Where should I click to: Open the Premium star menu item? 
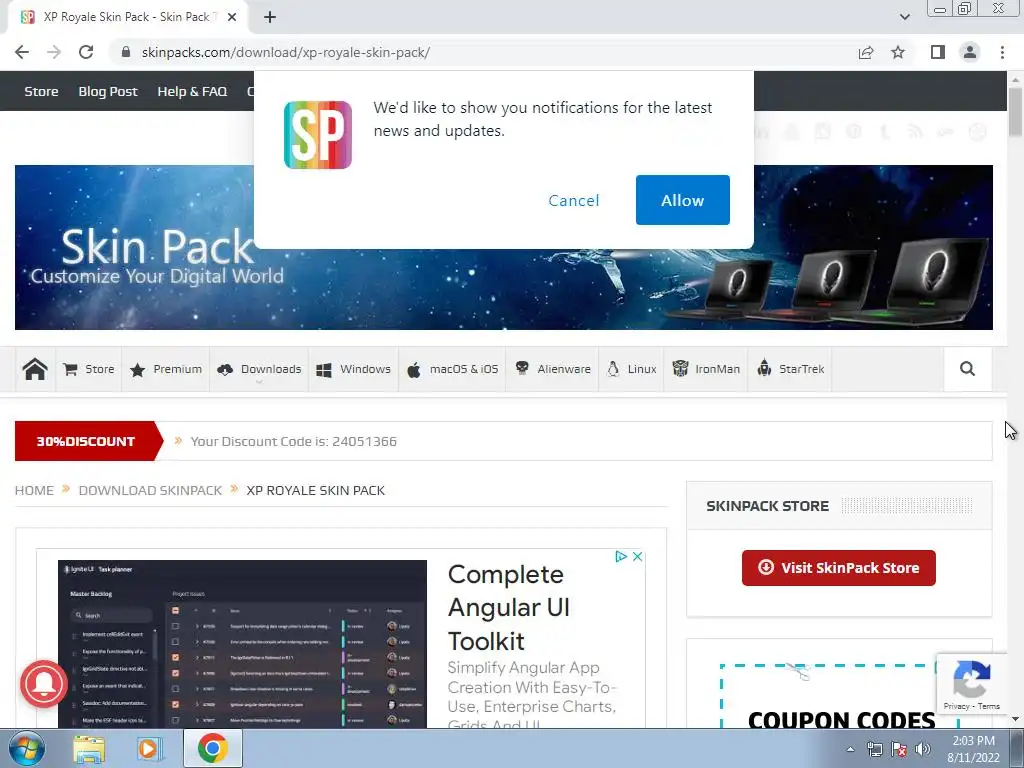[x=166, y=369]
